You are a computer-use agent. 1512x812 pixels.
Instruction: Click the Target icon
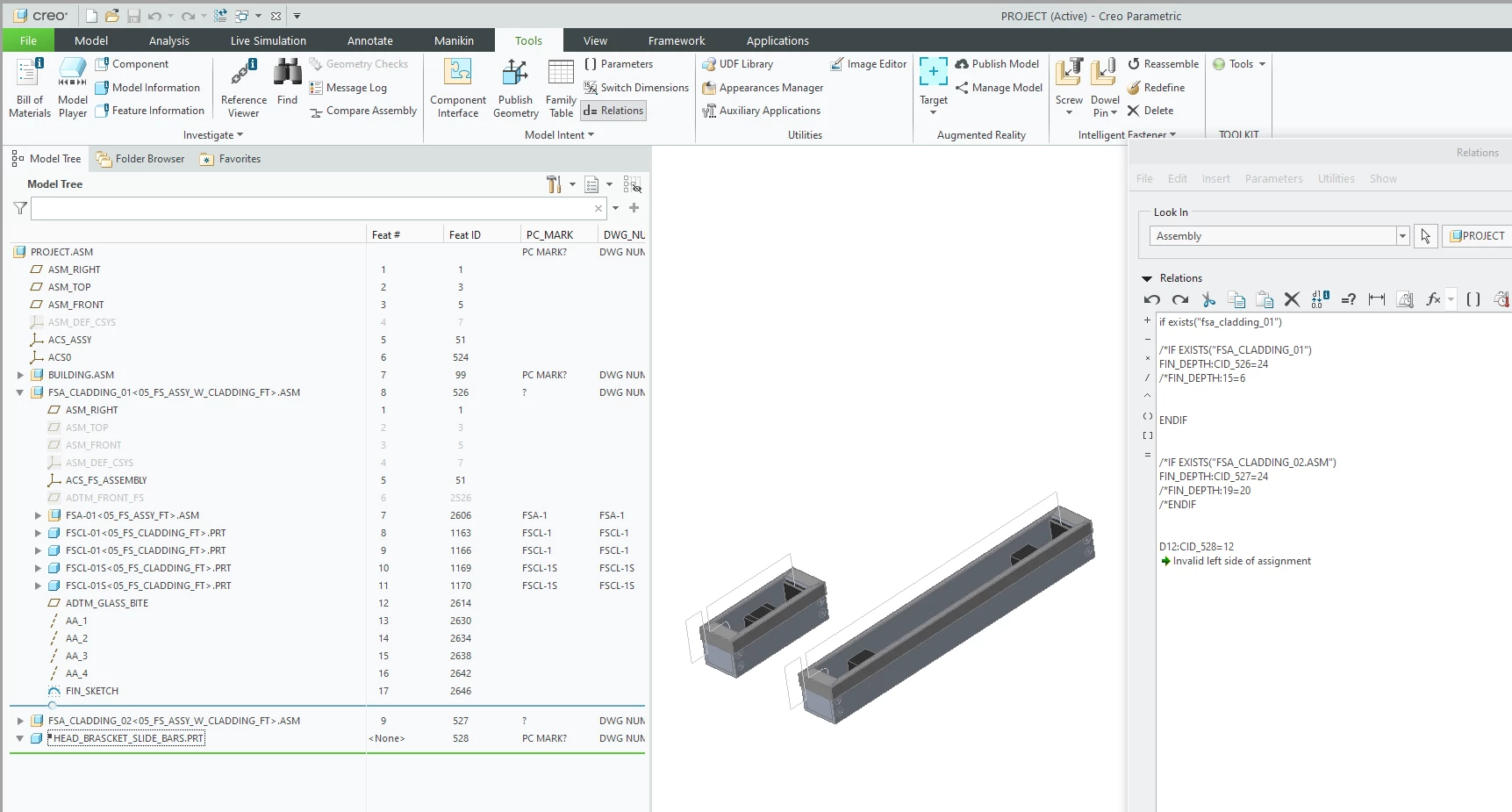(934, 71)
